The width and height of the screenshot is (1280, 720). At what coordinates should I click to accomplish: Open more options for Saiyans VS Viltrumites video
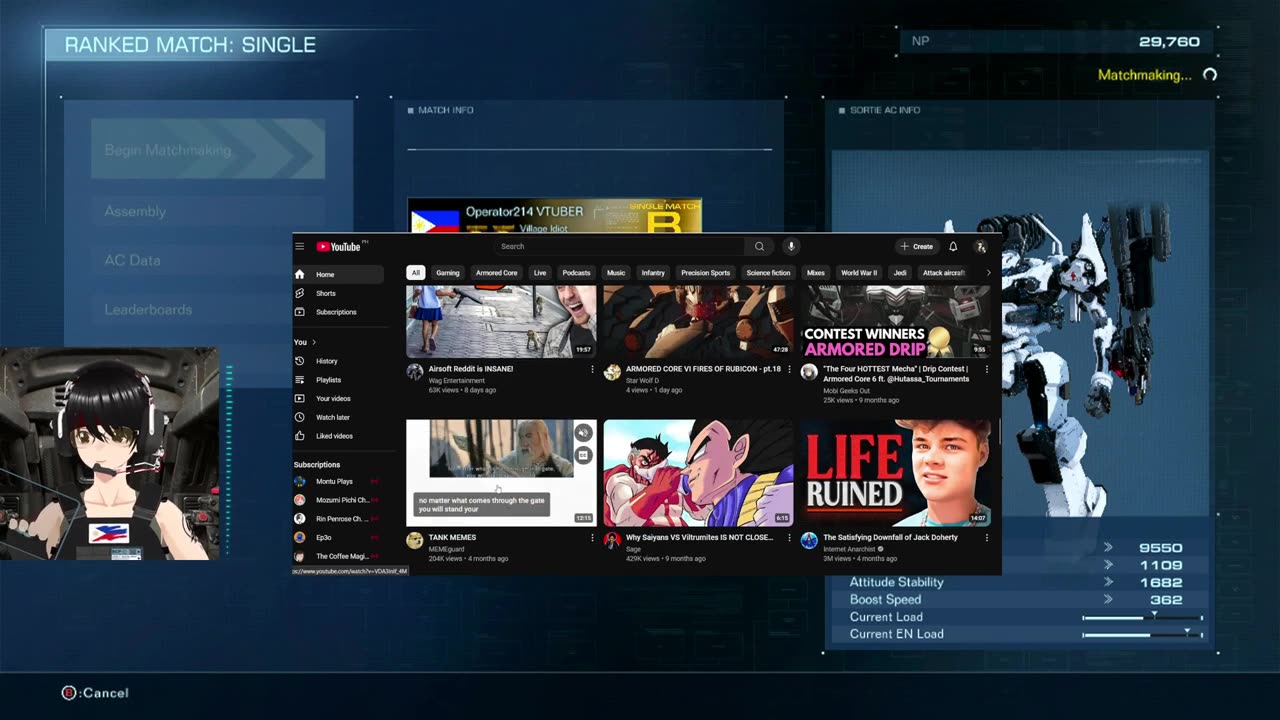tap(789, 537)
